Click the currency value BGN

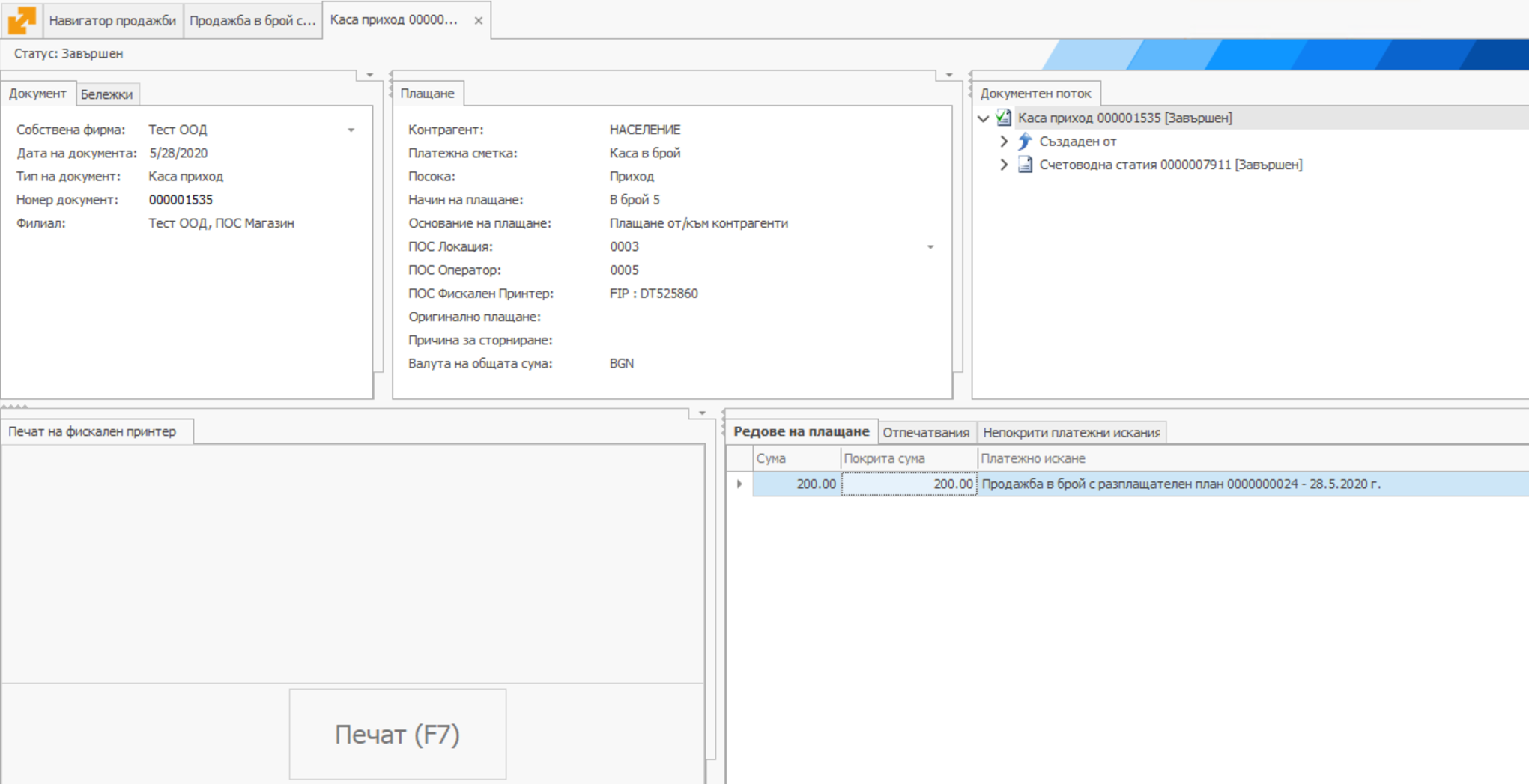point(622,363)
